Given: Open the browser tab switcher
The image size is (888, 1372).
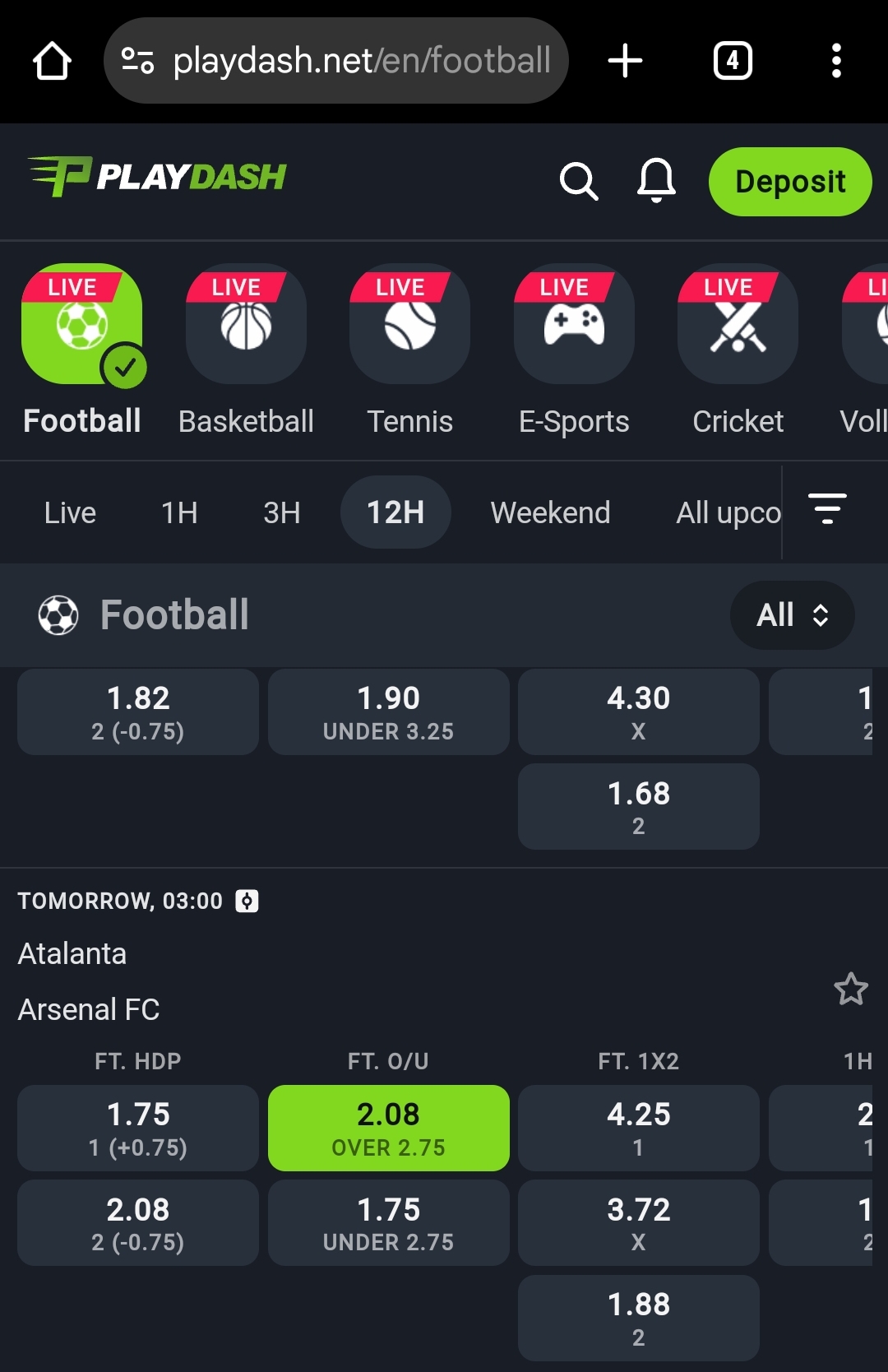Looking at the screenshot, I should click(733, 61).
